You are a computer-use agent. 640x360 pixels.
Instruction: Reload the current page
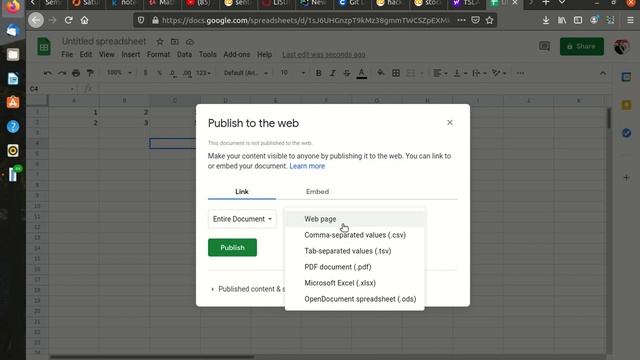pos(69,20)
